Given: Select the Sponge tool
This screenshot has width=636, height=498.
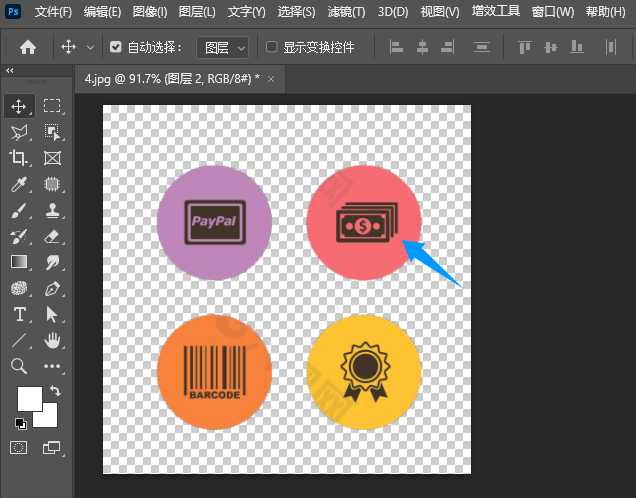Looking at the screenshot, I should click(19, 288).
